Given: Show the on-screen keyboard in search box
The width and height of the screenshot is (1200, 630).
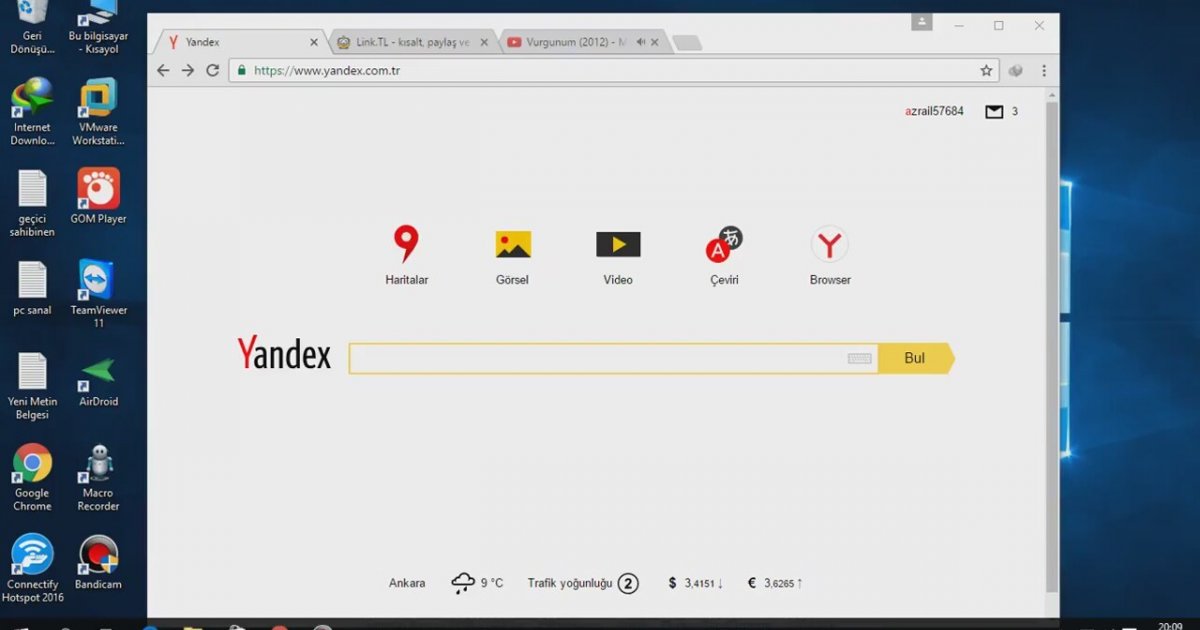Looking at the screenshot, I should tap(859, 358).
